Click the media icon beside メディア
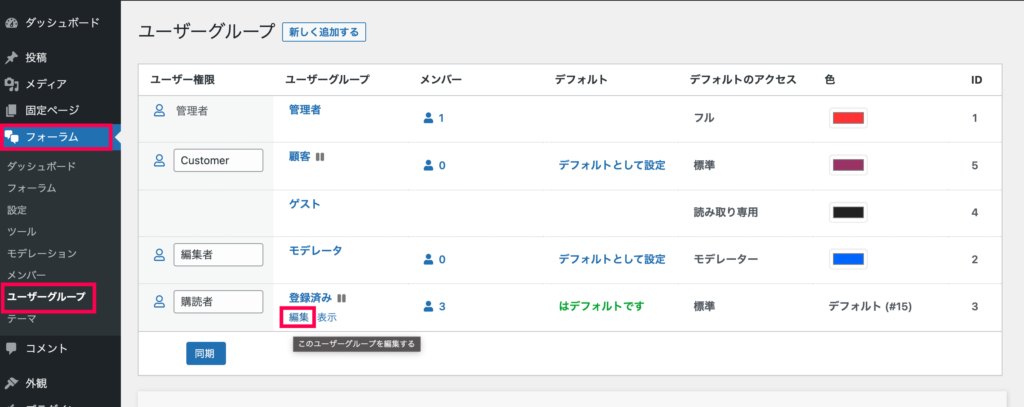Screen dimensions: 1024x407 pos(11,84)
